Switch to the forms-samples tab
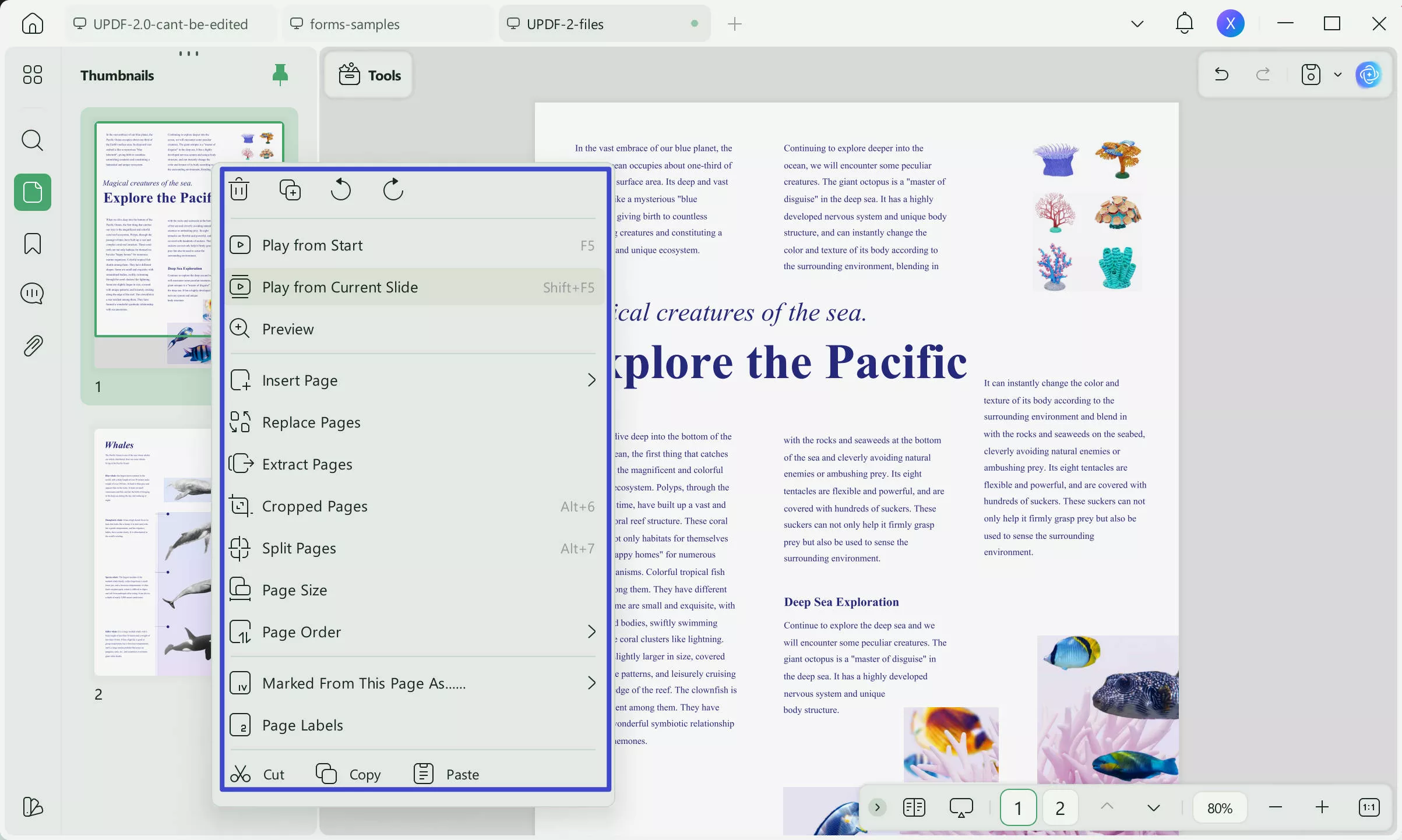The image size is (1402, 840). click(357, 23)
